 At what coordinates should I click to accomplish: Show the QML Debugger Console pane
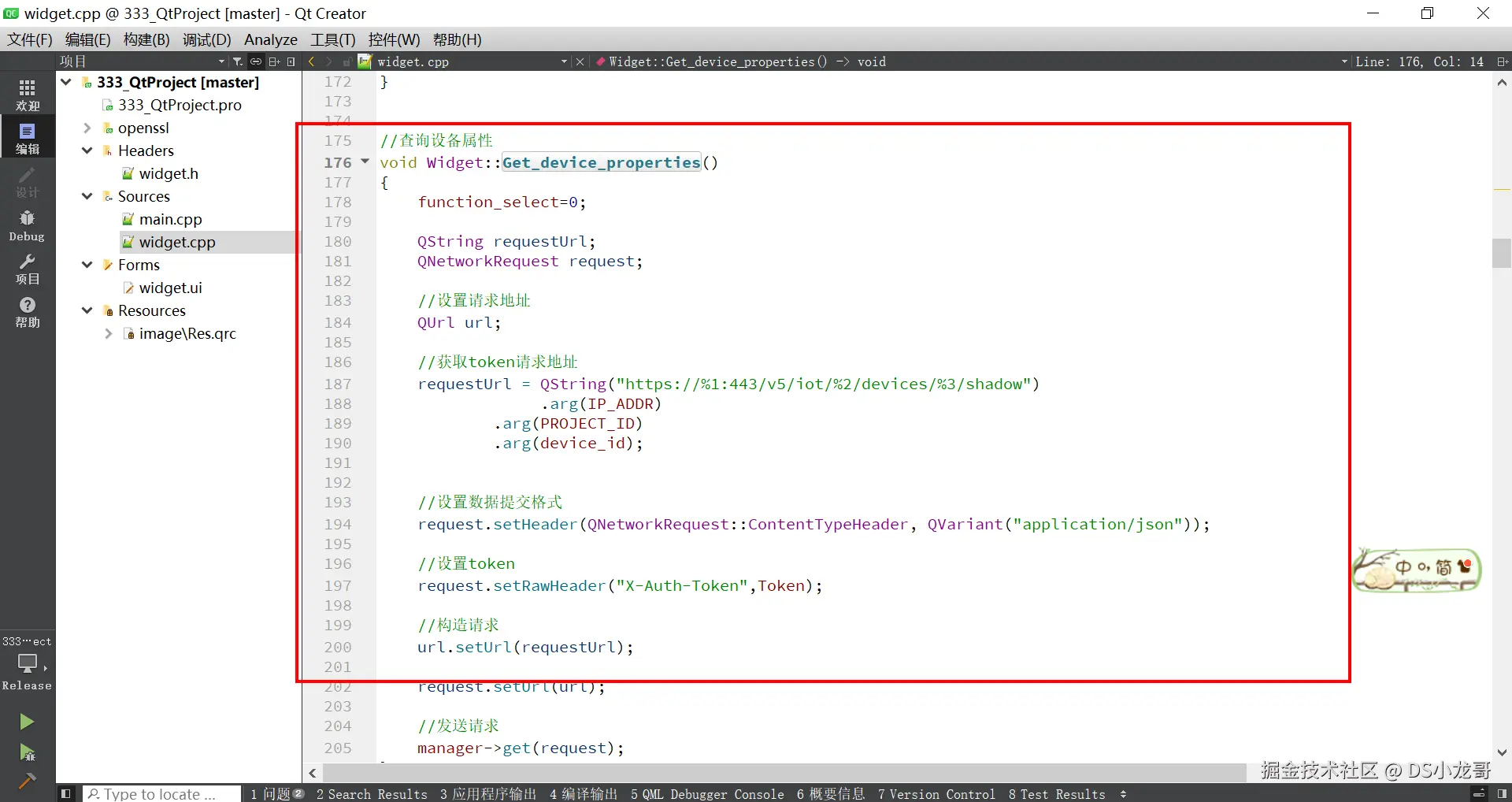(707, 793)
